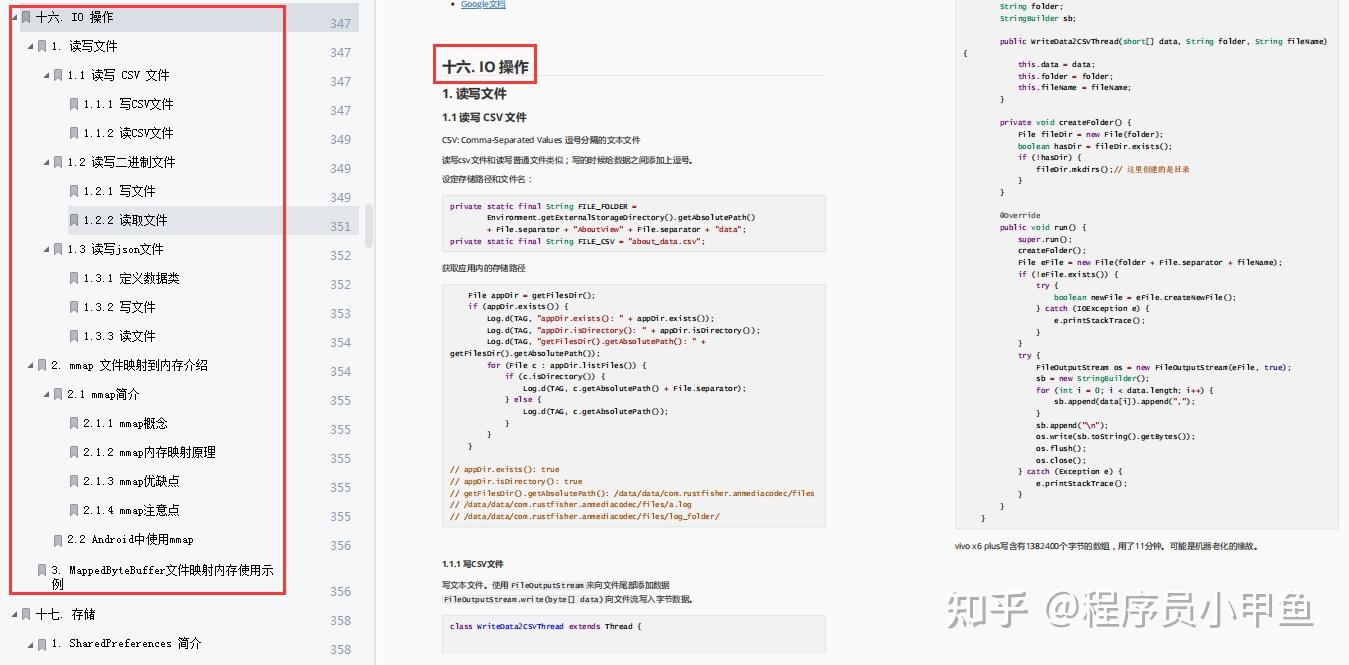Viewport: 1349px width, 665px height.
Task: Click bookmark icon beside 十七. 存储
Action: 26,614
